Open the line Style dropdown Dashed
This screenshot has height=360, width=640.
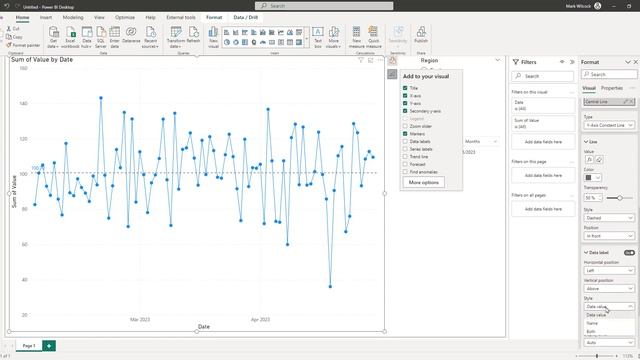click(609, 218)
